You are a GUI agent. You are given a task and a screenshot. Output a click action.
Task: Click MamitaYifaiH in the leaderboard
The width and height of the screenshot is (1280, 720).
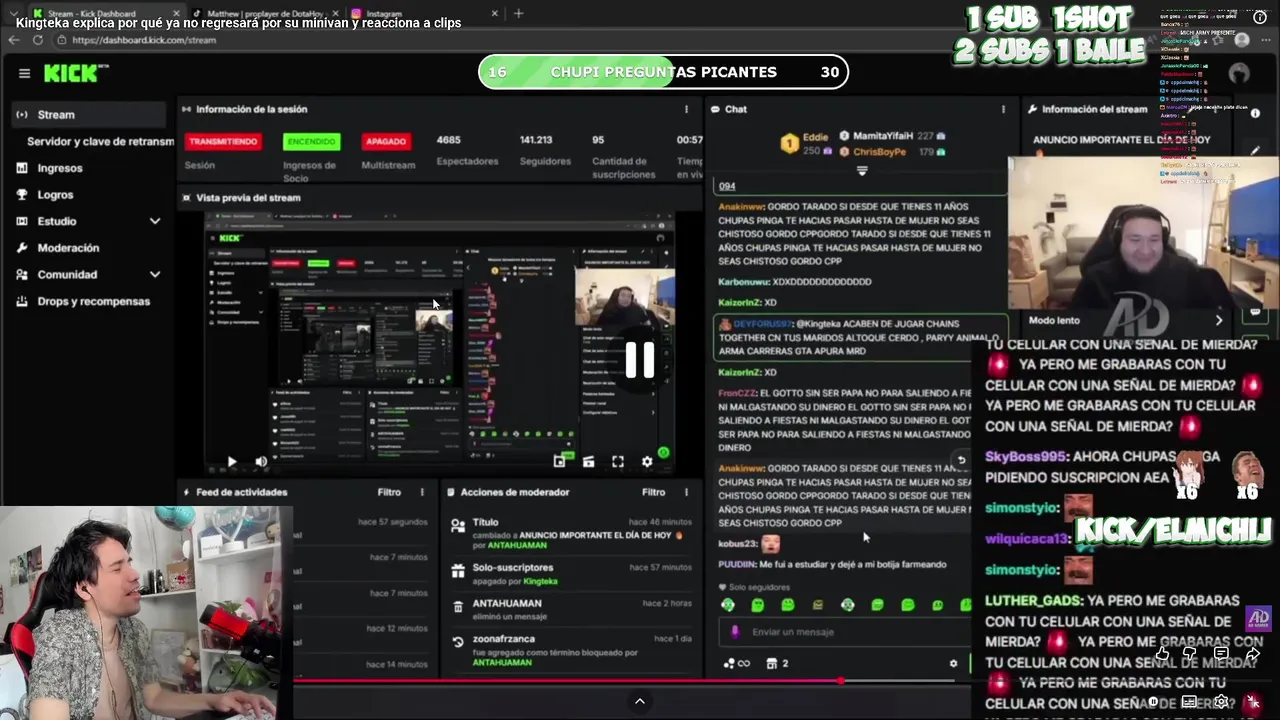pos(882,136)
